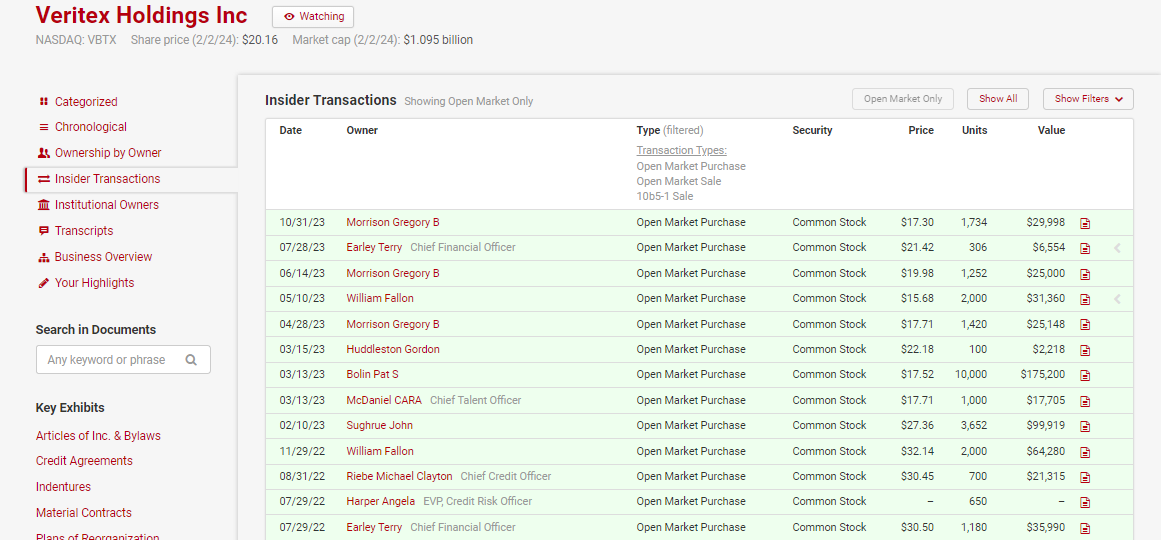
Task: Switch to Show All transactions
Action: (997, 99)
